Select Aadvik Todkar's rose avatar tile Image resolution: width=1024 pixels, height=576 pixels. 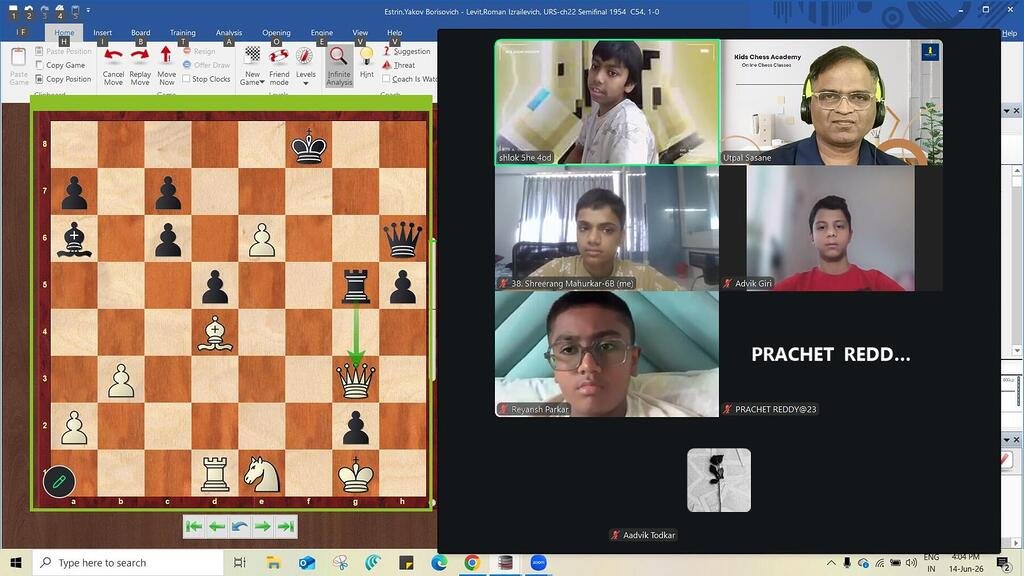[719, 480]
